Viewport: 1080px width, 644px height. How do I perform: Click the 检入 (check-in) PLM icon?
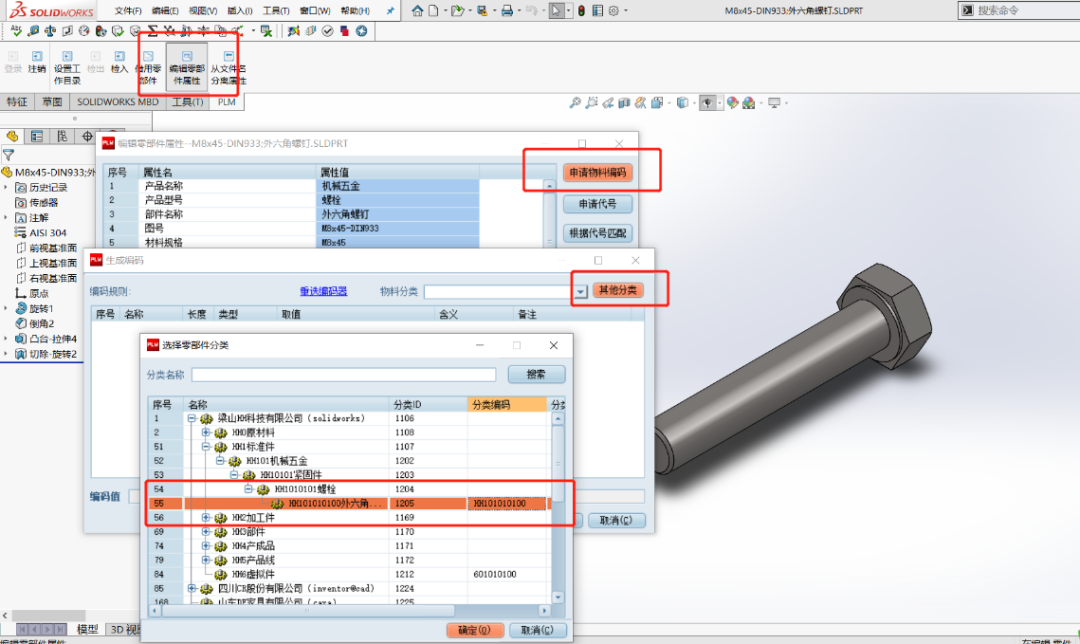pyautogui.click(x=119, y=61)
